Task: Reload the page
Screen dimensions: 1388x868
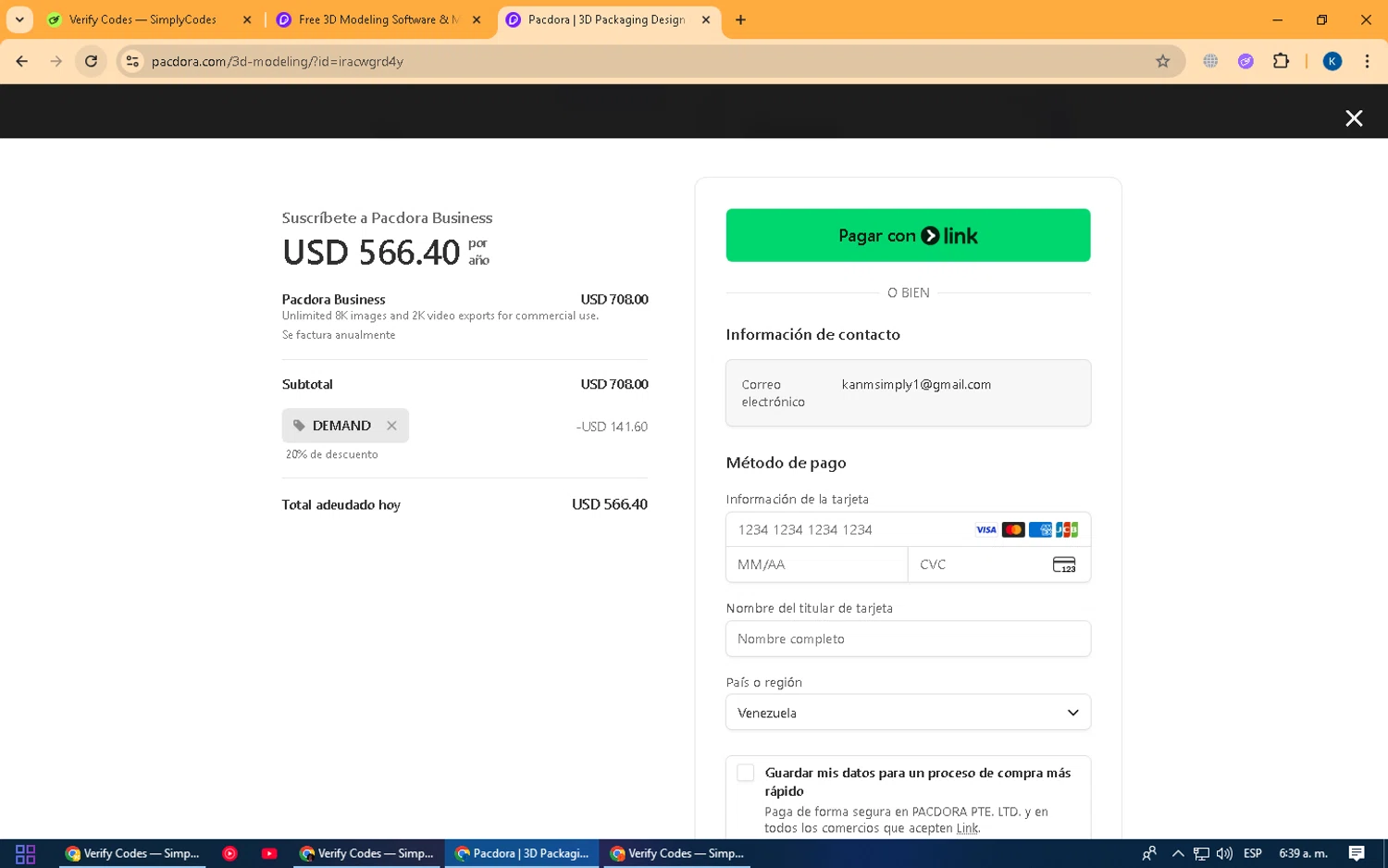Action: pos(91,61)
